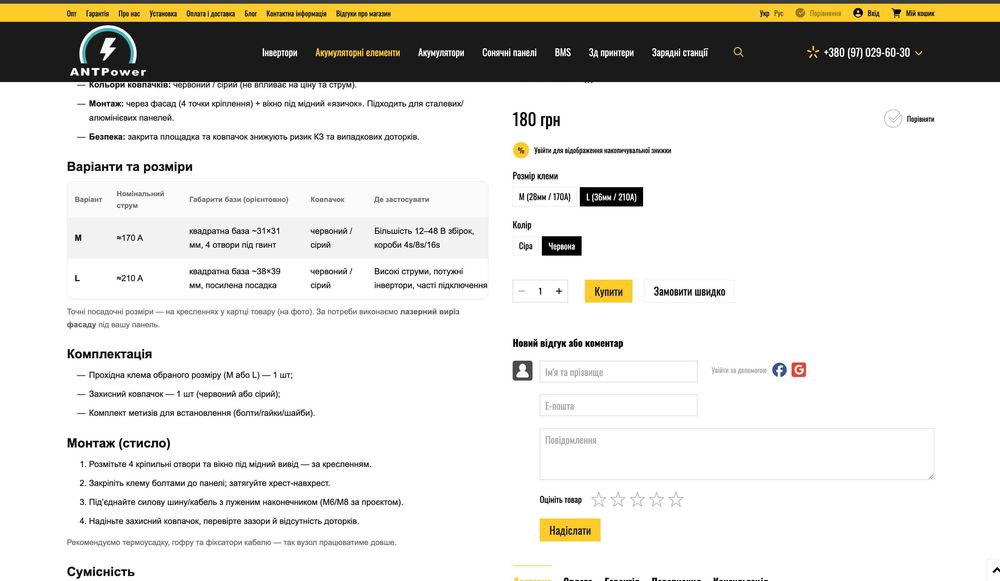Viewport: 1000px width, 581px height.
Task: Open the 3д принтери menu
Action: point(611,52)
